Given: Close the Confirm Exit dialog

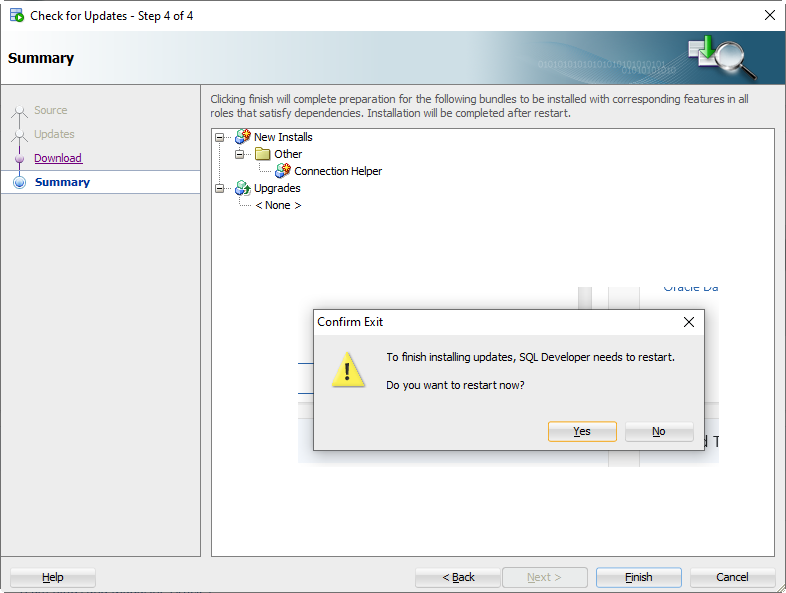Looking at the screenshot, I should click(x=689, y=322).
